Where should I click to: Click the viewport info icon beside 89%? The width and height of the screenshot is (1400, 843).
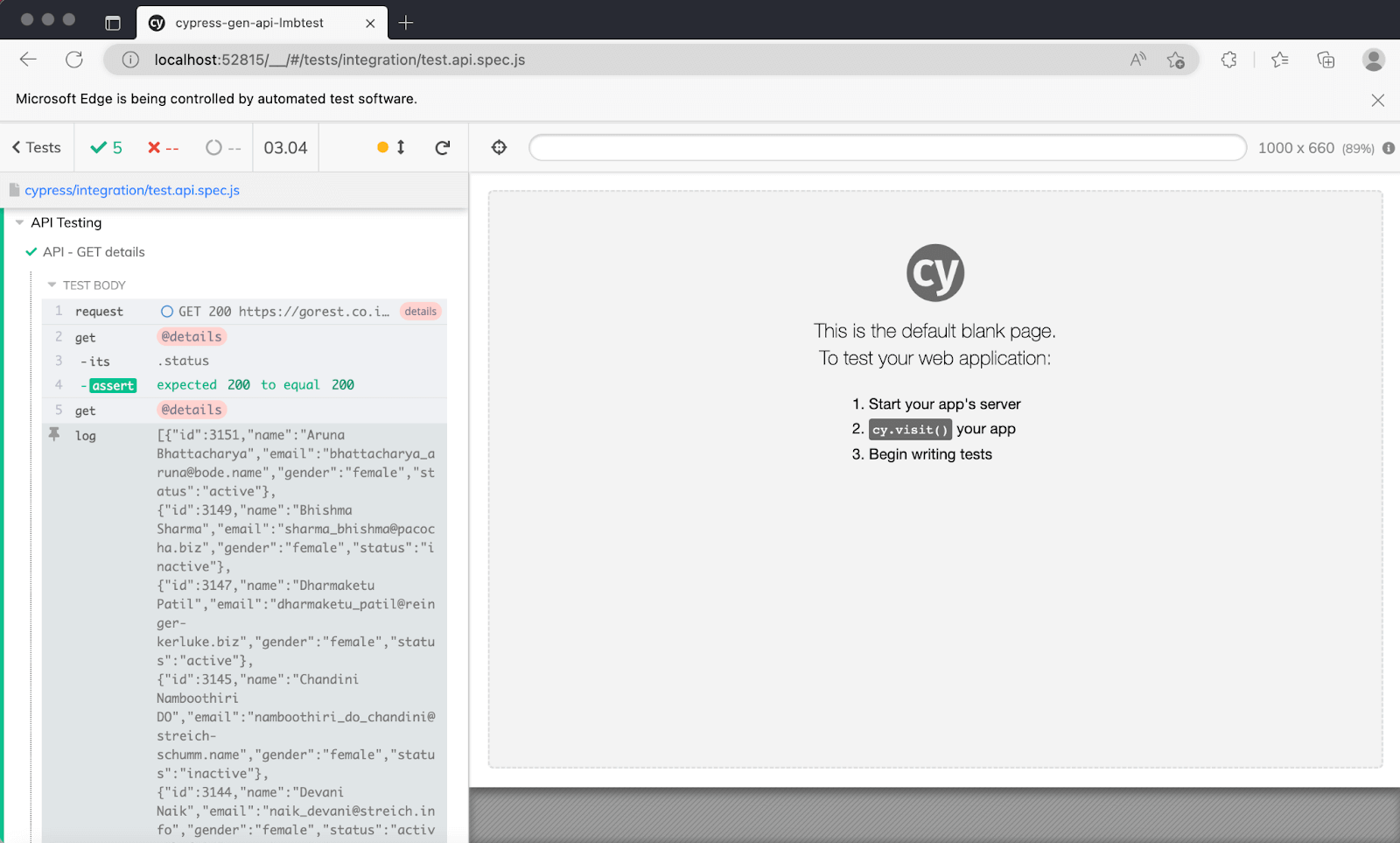coord(1389,148)
